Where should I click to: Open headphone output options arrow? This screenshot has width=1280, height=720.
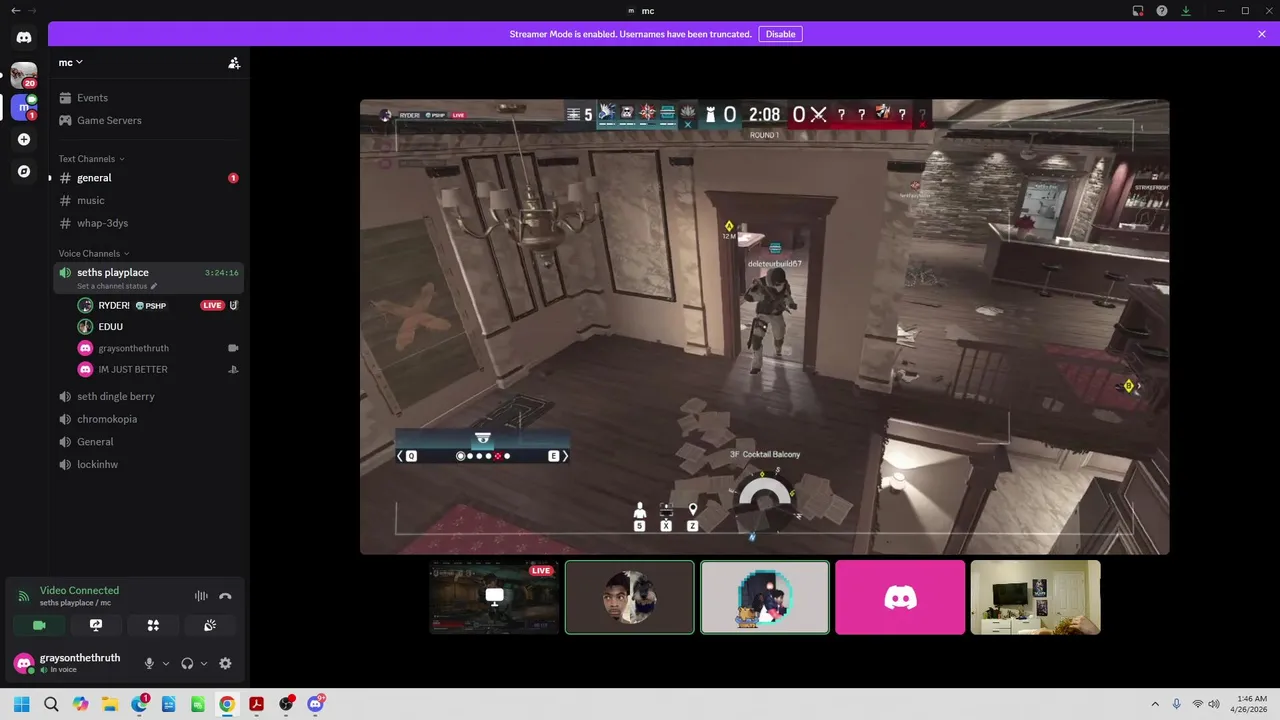[204, 663]
